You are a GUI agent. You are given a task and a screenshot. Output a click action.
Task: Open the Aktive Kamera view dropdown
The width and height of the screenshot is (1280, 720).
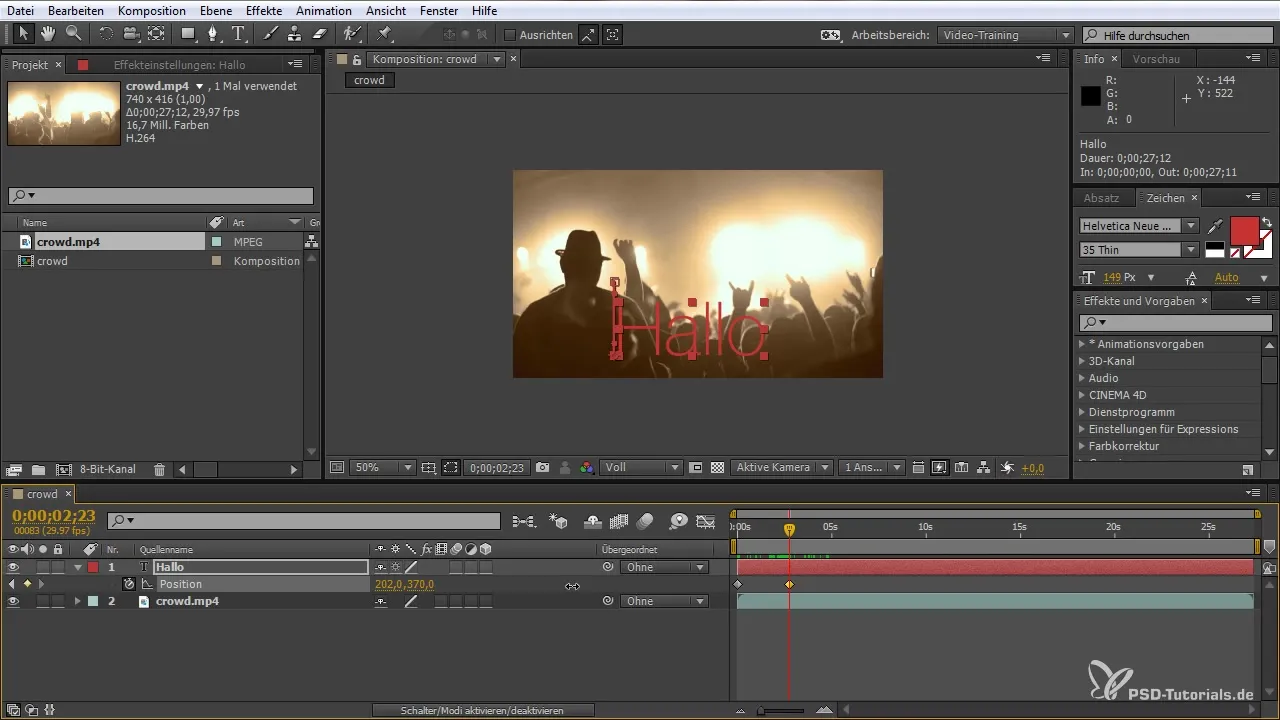coord(782,467)
